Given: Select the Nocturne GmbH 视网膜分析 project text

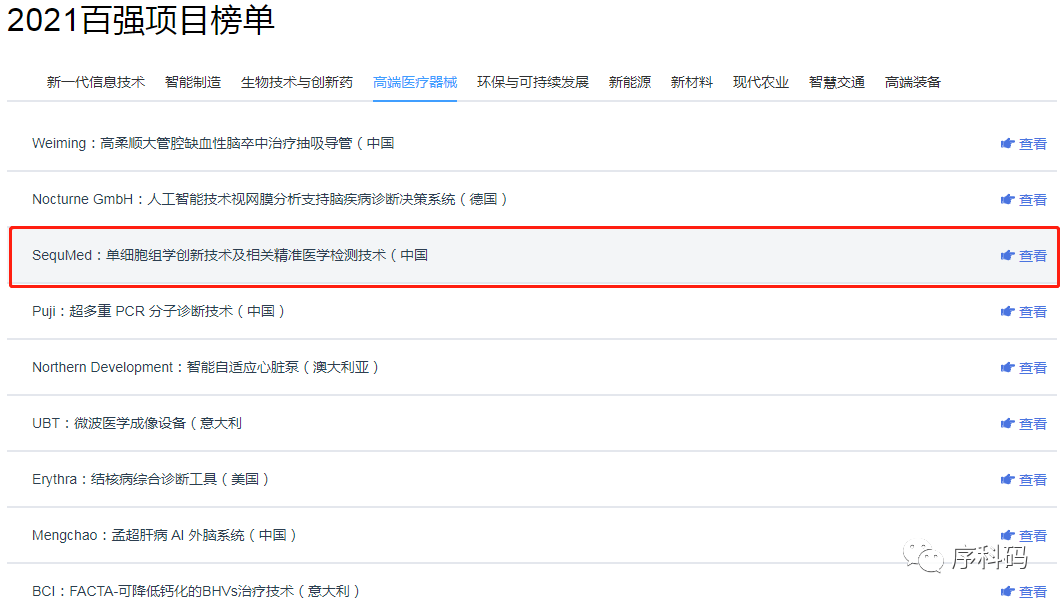Looking at the screenshot, I should coord(269,199).
